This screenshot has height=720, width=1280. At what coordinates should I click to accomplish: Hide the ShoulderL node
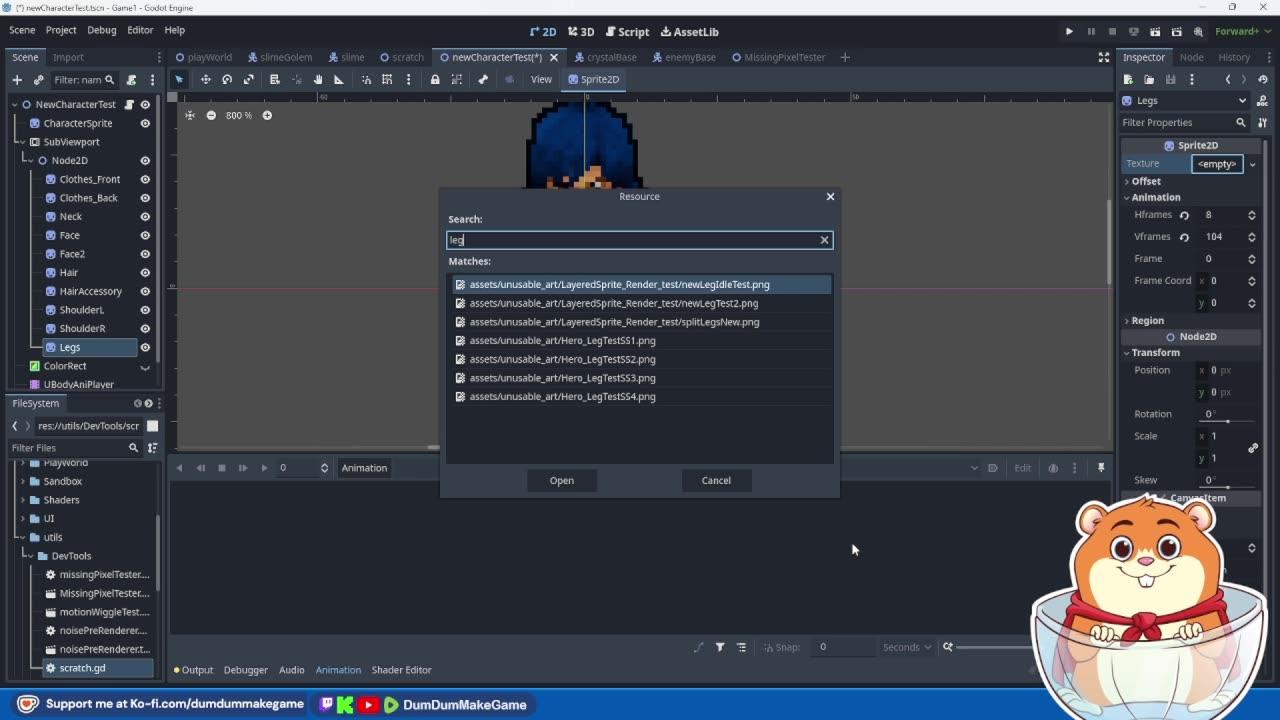point(145,310)
